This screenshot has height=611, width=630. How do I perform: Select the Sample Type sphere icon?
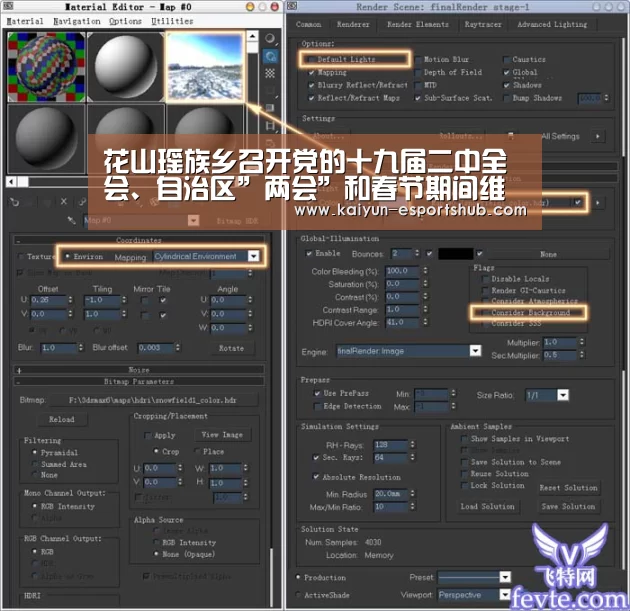(x=270, y=39)
